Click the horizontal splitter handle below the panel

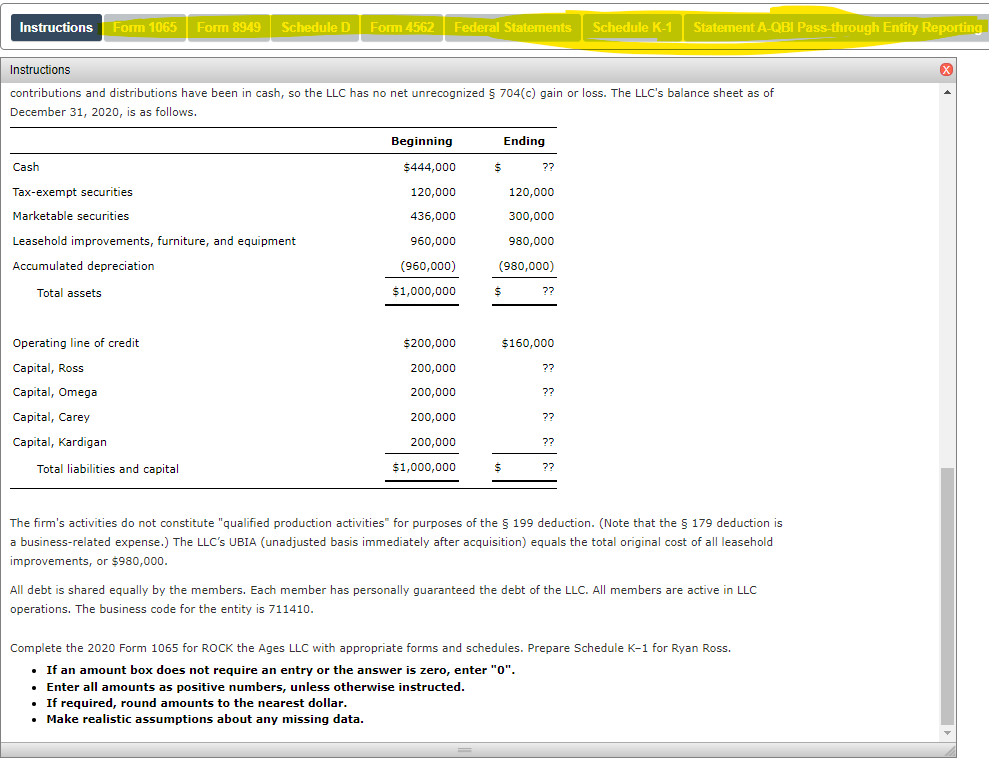click(464, 750)
